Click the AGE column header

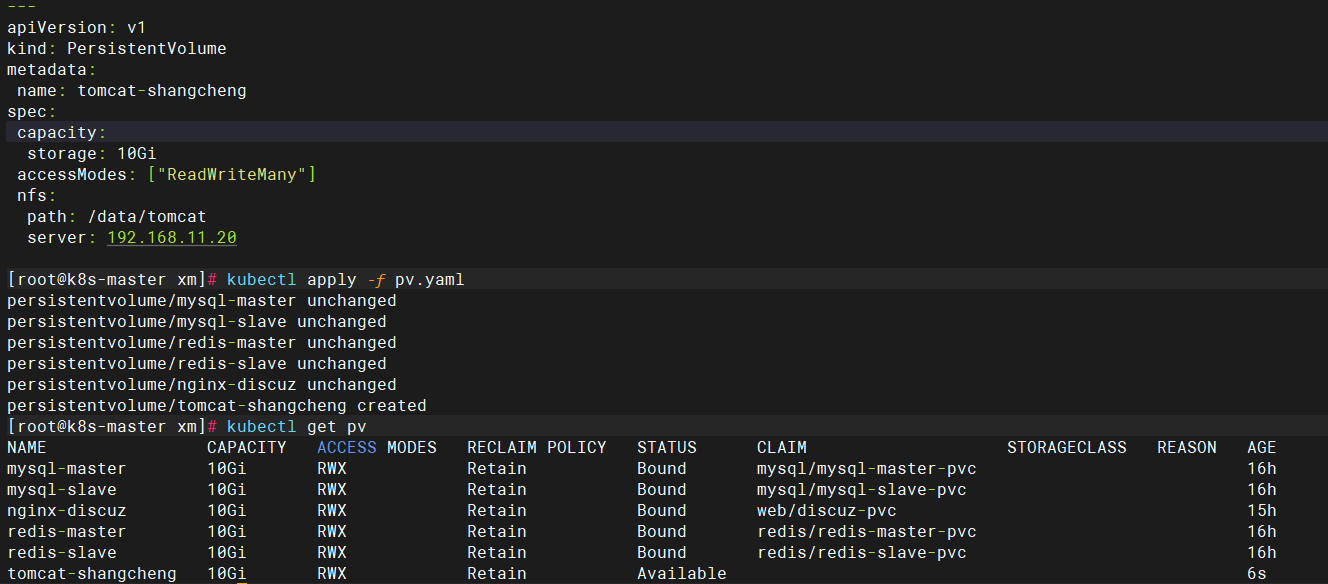click(1262, 448)
